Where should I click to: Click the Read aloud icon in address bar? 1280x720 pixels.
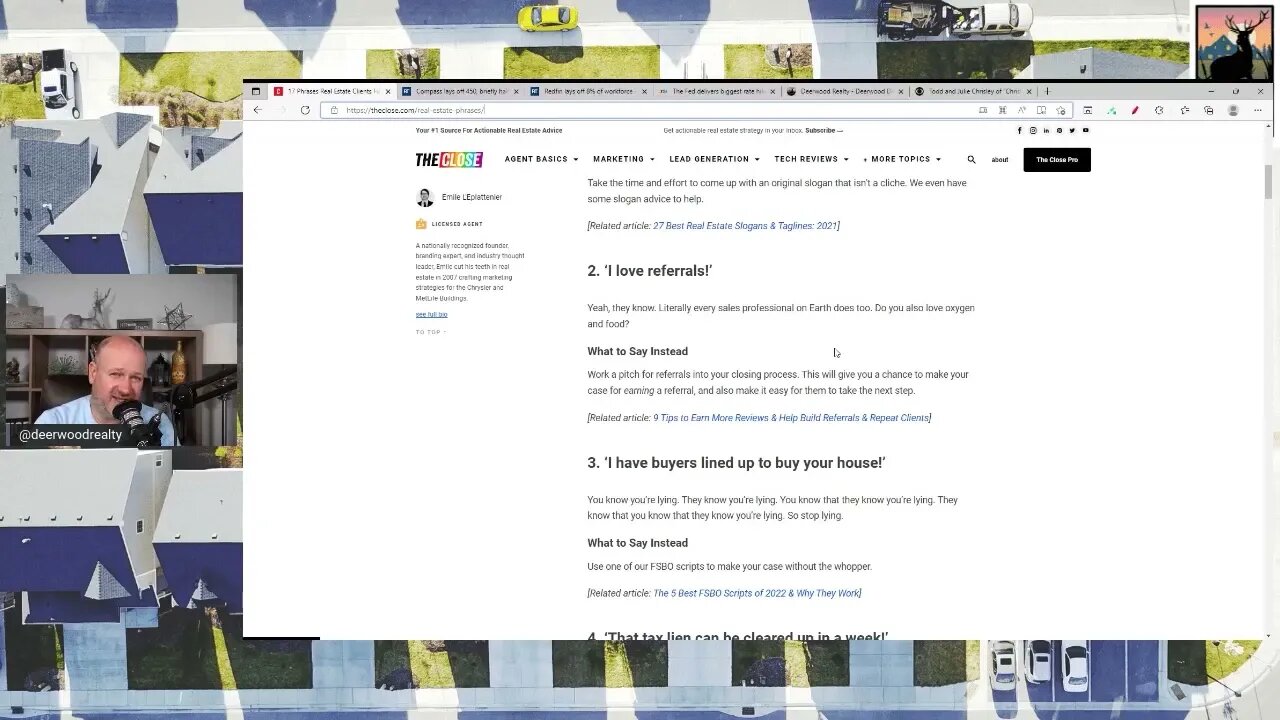[1021, 110]
